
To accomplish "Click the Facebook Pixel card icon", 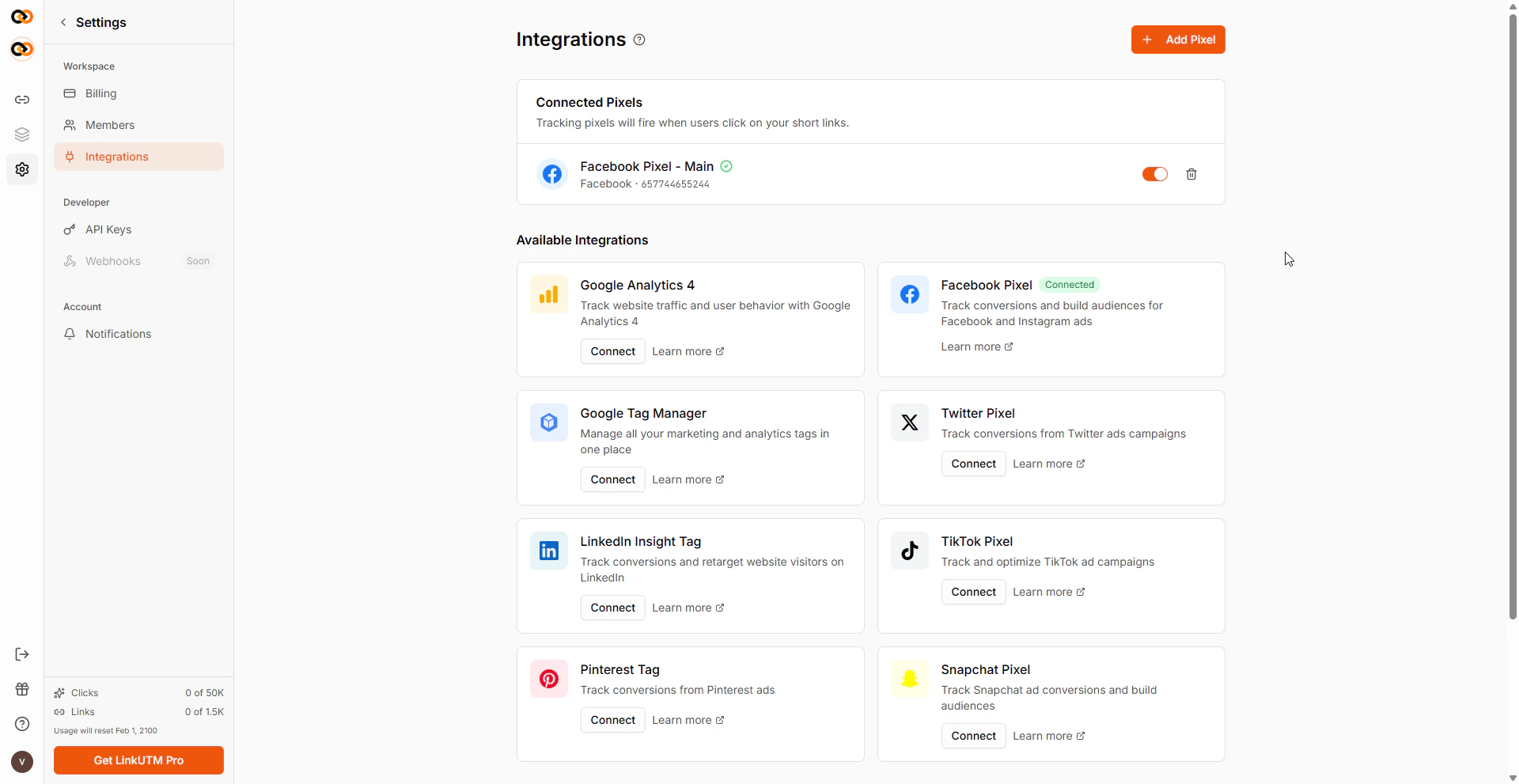I will pyautogui.click(x=910, y=294).
